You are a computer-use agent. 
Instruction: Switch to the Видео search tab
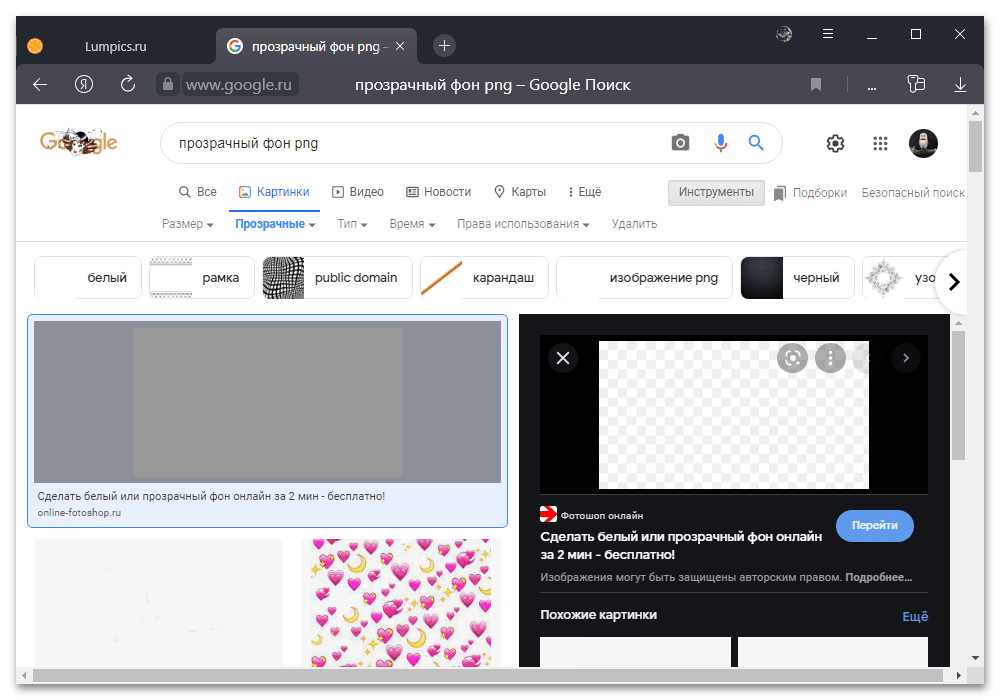[x=358, y=192]
